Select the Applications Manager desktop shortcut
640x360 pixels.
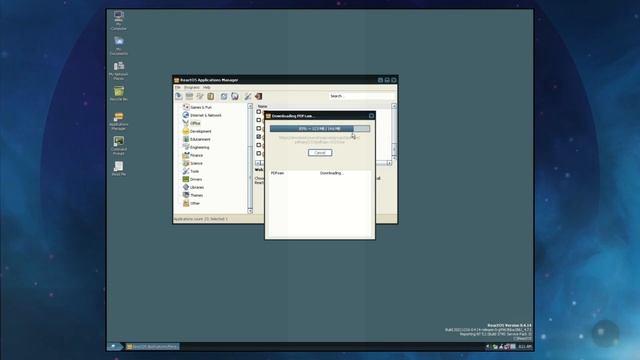[x=119, y=121]
